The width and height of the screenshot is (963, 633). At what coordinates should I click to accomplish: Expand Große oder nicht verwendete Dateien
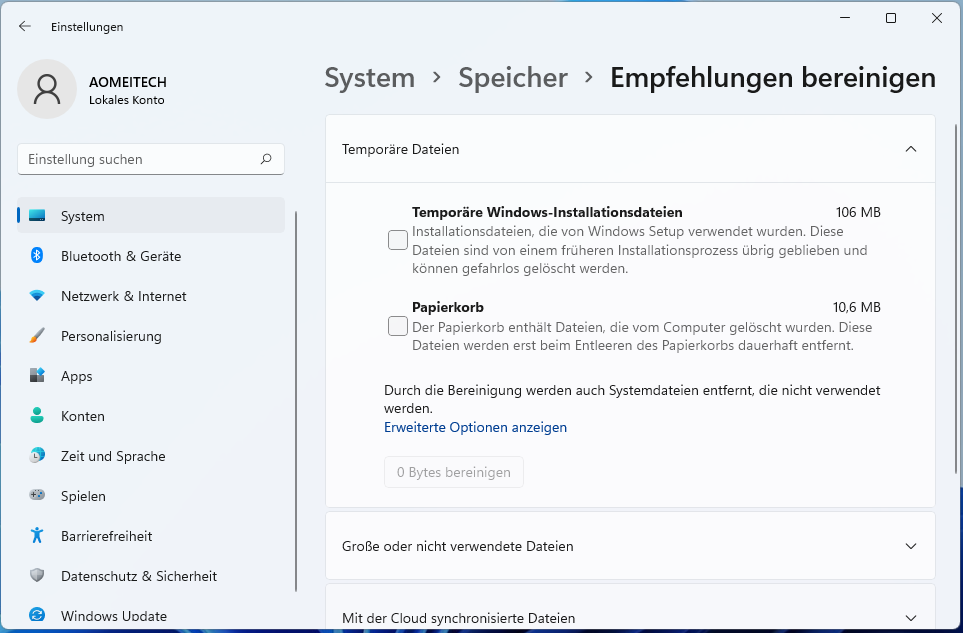coord(910,546)
